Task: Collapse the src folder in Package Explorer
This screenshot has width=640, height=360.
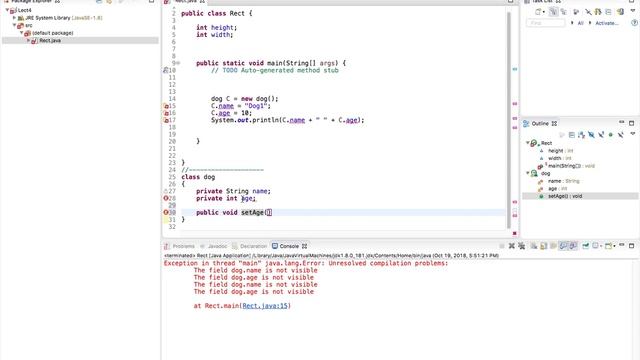Action: (x=14, y=25)
